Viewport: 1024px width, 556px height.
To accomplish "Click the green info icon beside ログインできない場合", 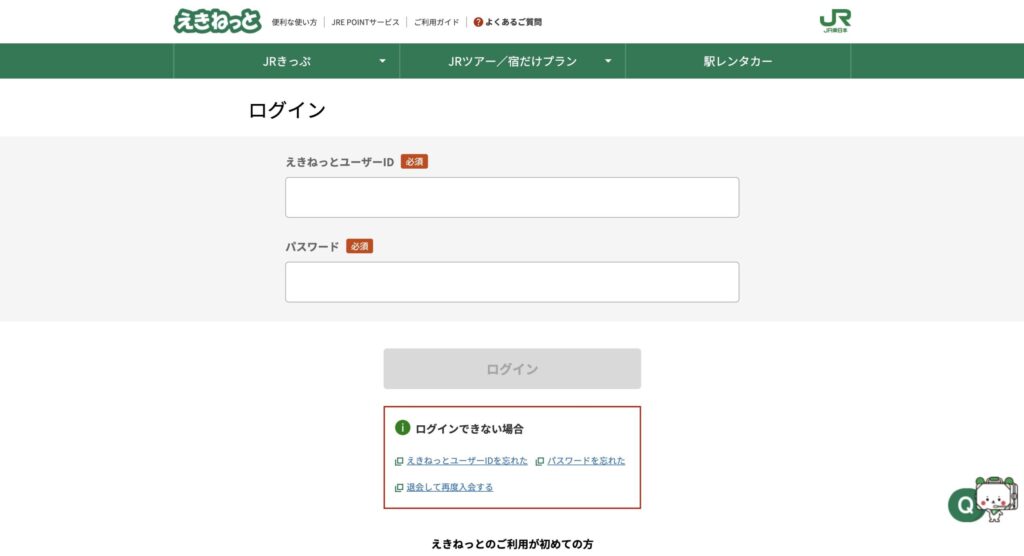I will click(x=402, y=428).
